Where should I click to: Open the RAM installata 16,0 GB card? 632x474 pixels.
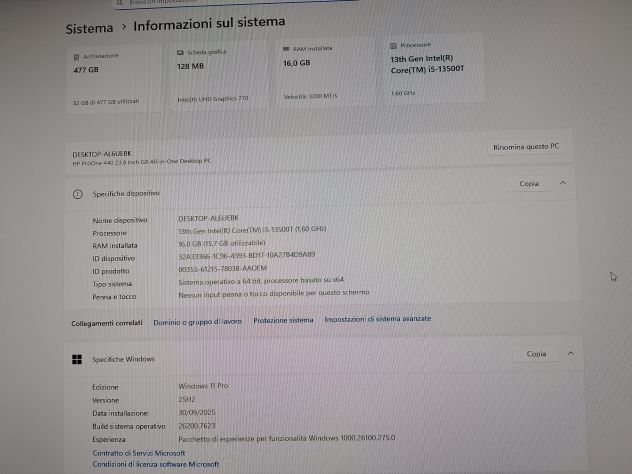(x=325, y=72)
